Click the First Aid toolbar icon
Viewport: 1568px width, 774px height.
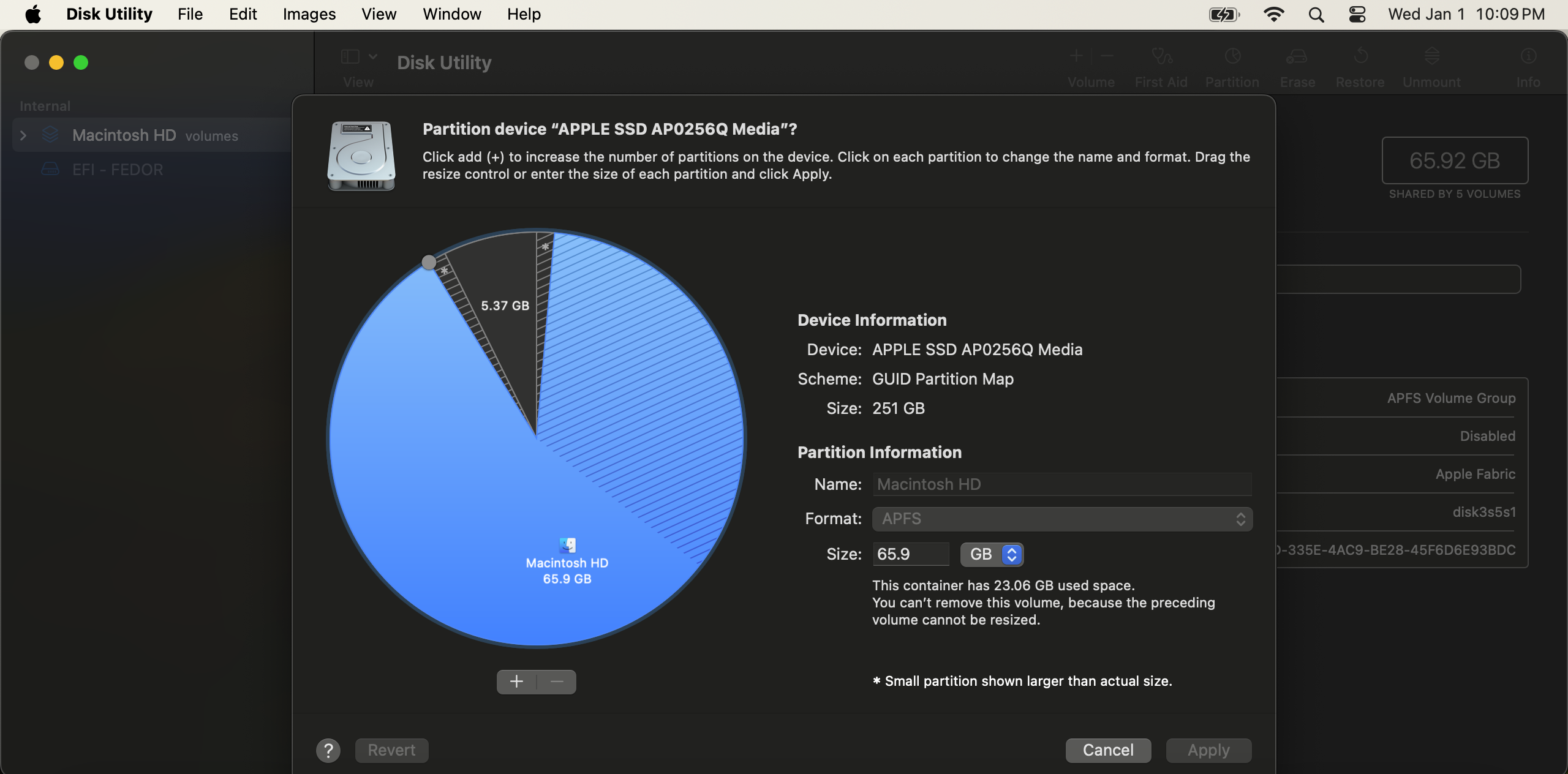[x=1161, y=58]
